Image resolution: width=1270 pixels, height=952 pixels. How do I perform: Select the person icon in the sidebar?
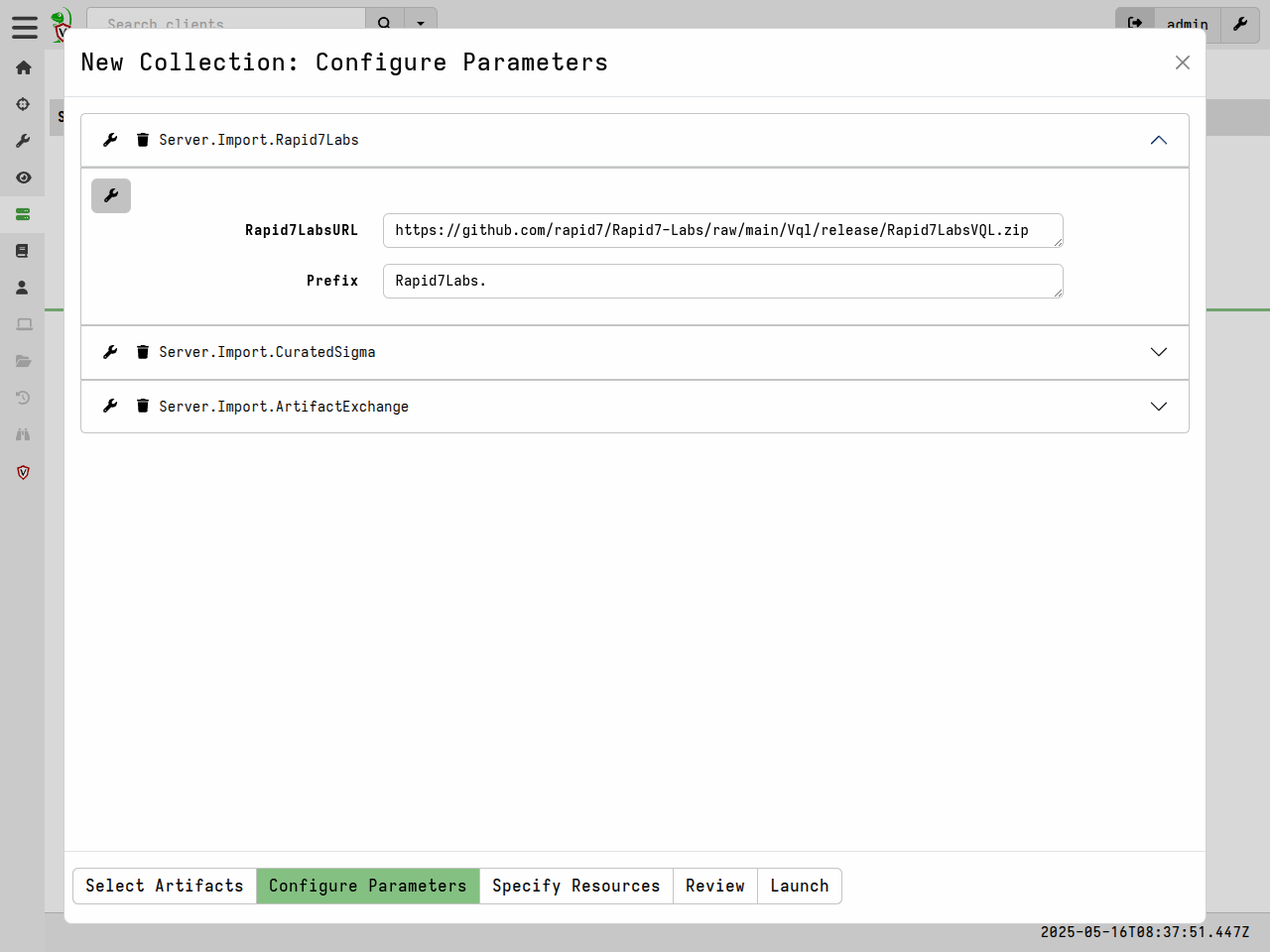tap(23, 287)
